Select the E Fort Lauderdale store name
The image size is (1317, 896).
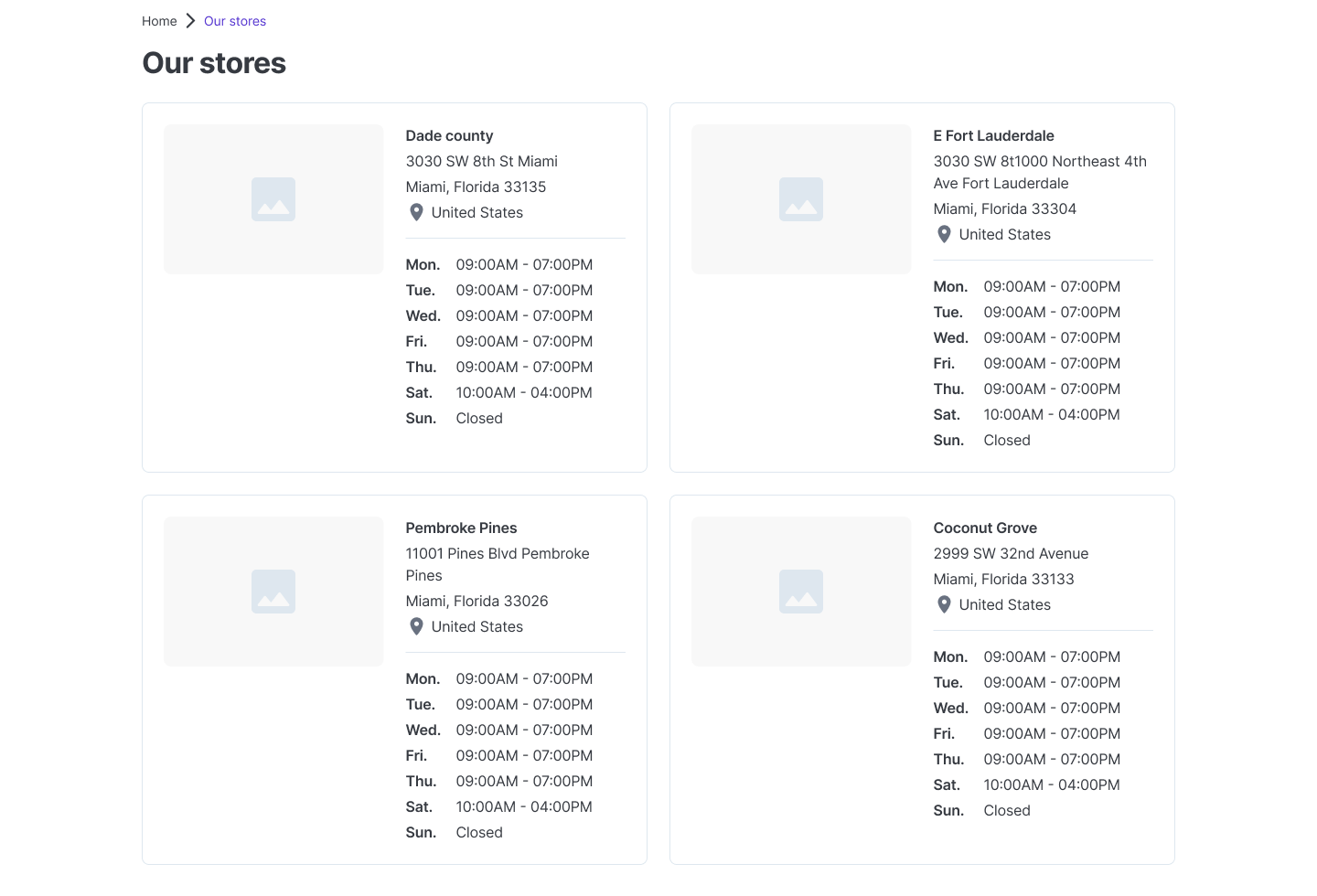click(993, 135)
